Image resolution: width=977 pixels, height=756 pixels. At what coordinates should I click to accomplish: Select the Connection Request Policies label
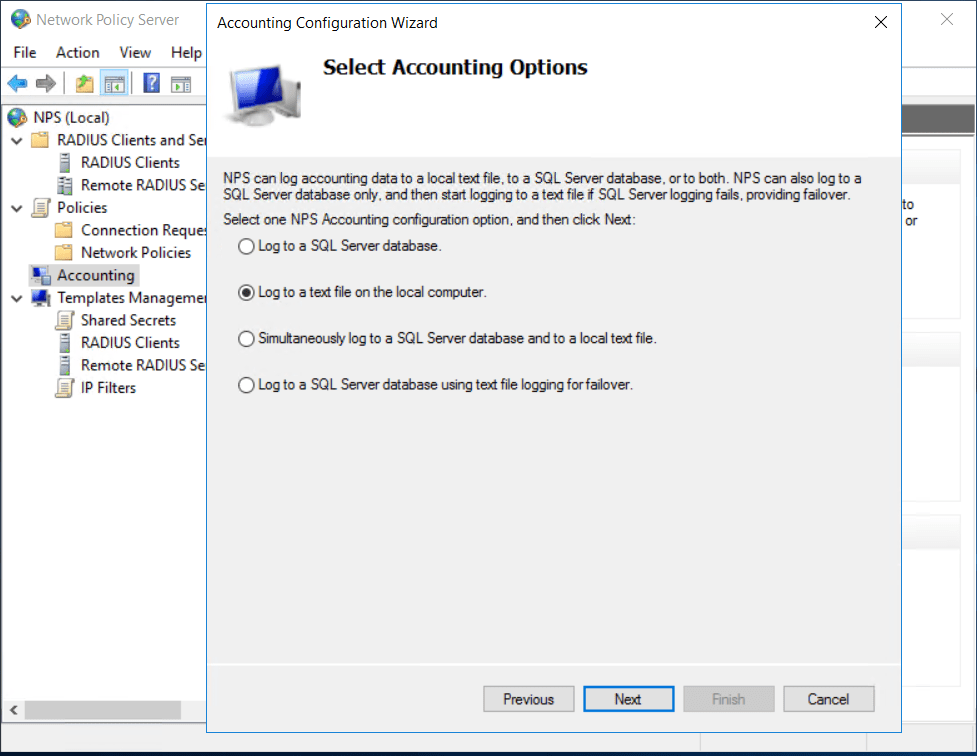[x=143, y=230]
